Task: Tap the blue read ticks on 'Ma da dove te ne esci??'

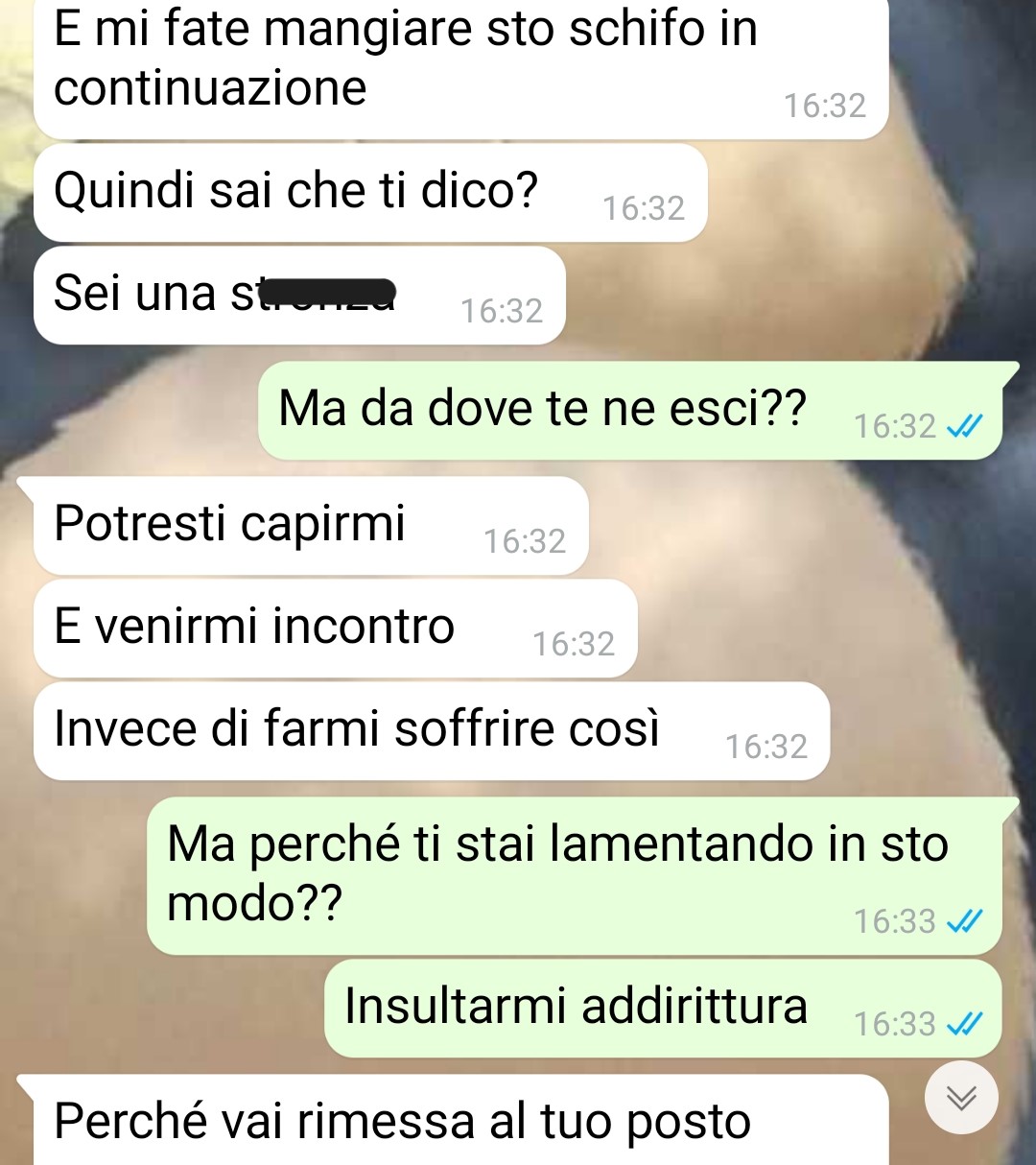Action: (964, 426)
